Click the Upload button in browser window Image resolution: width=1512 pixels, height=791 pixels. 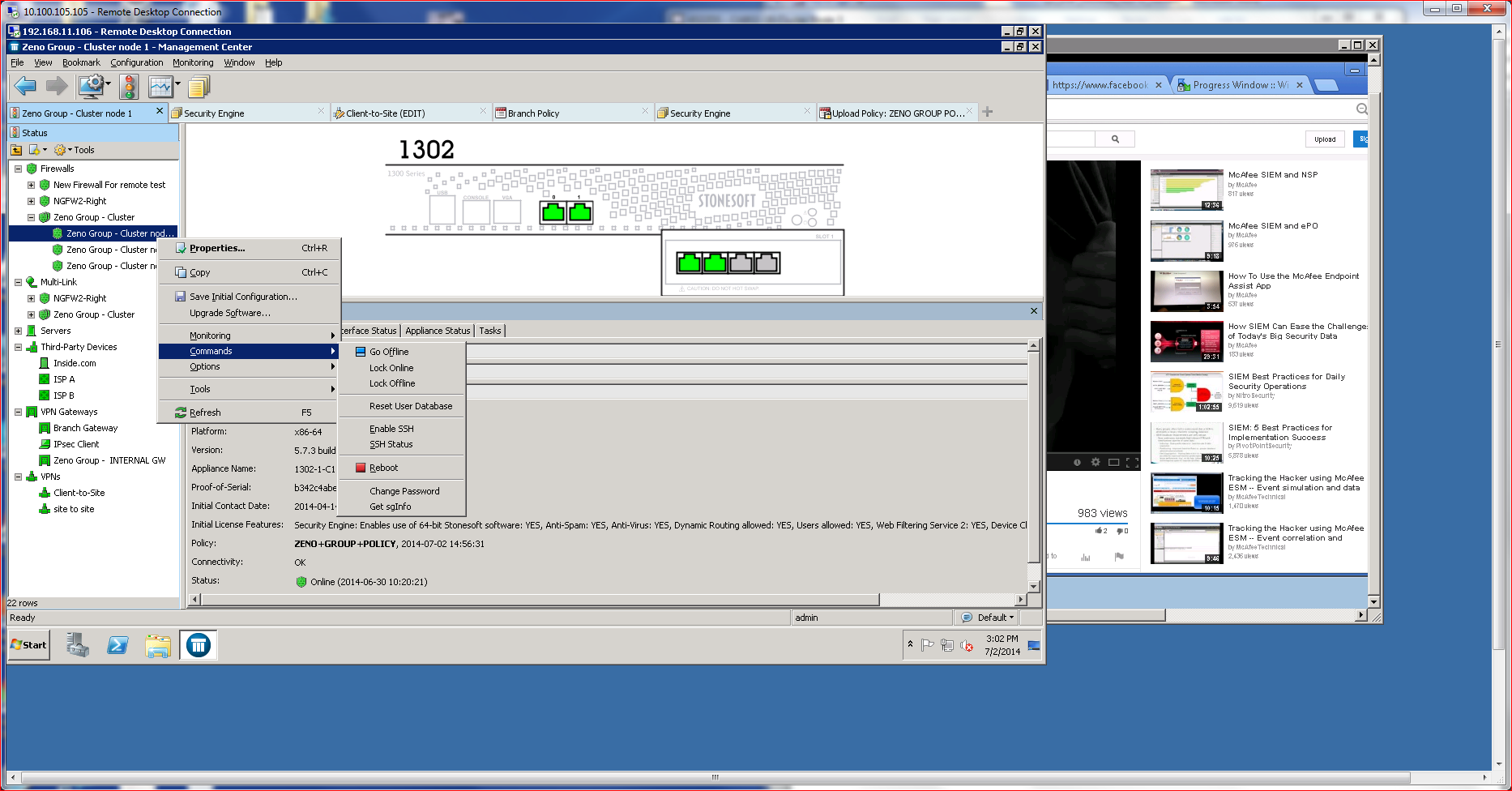pos(1325,139)
